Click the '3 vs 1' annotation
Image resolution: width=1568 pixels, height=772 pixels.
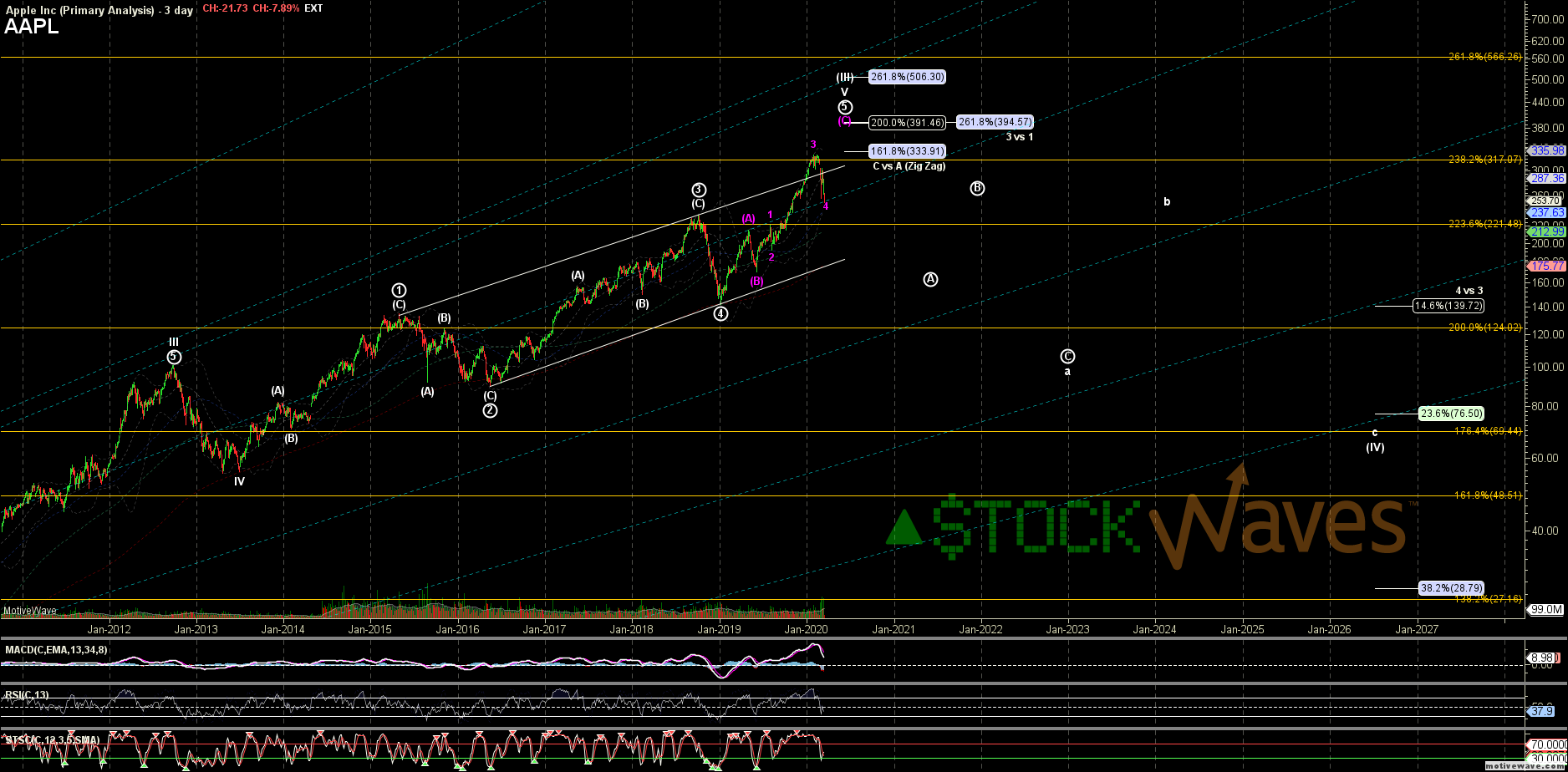pos(1020,137)
